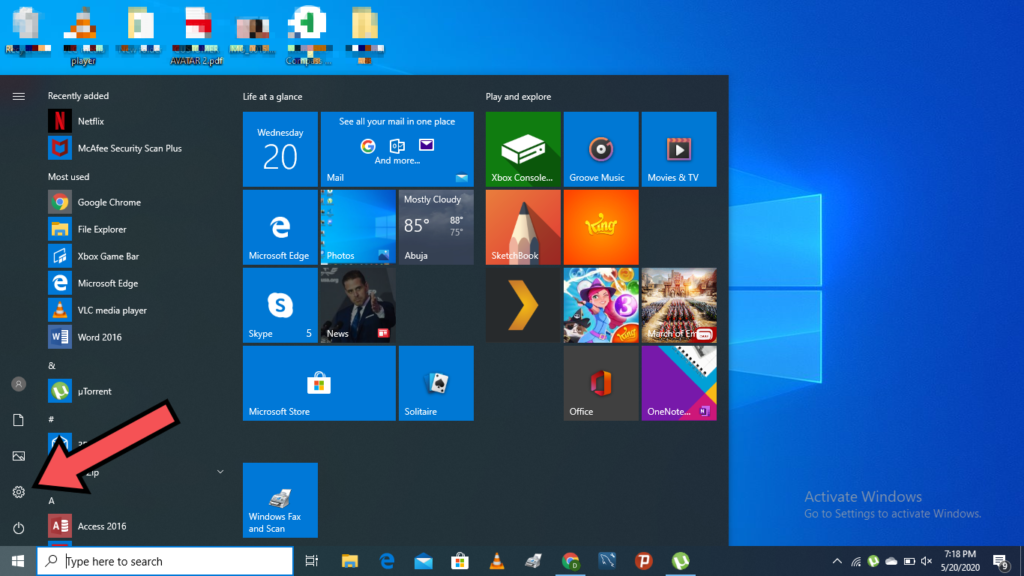The width and height of the screenshot is (1024, 576).
Task: Open File Explorer in app list
Action: click(x=137, y=229)
